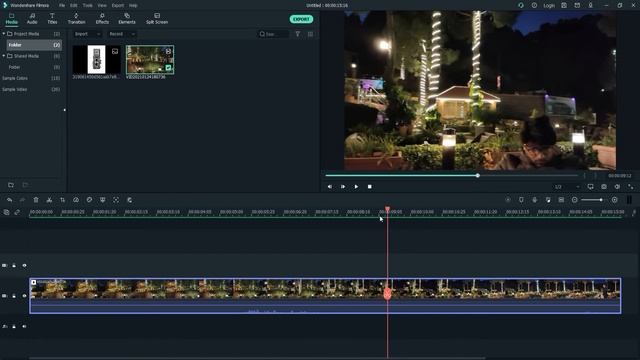Click the crop icon in the timeline toolbar
Viewport: 640px width, 360px height.
(x=62, y=200)
